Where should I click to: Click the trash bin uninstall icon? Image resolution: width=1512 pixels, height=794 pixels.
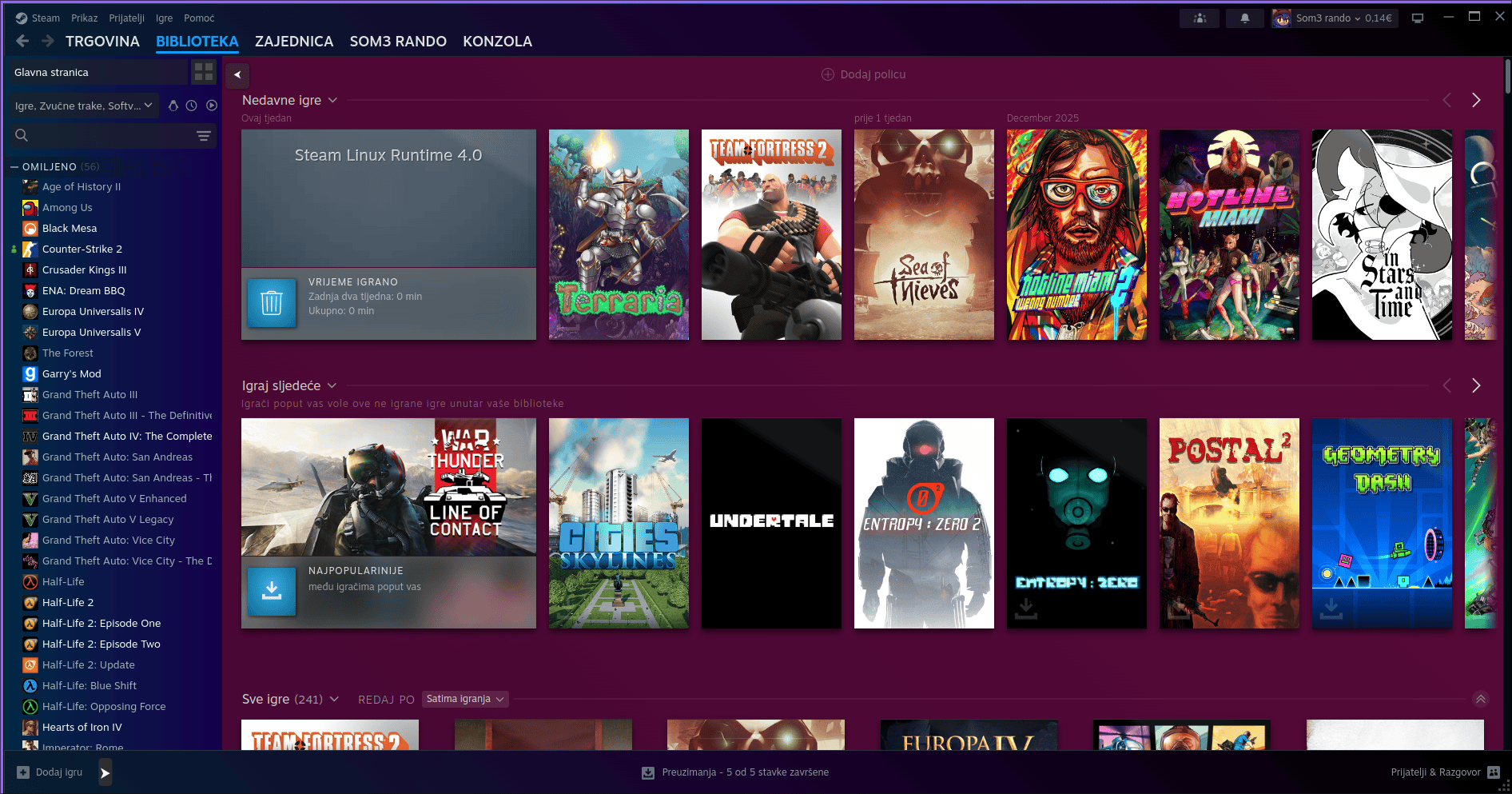(x=272, y=303)
